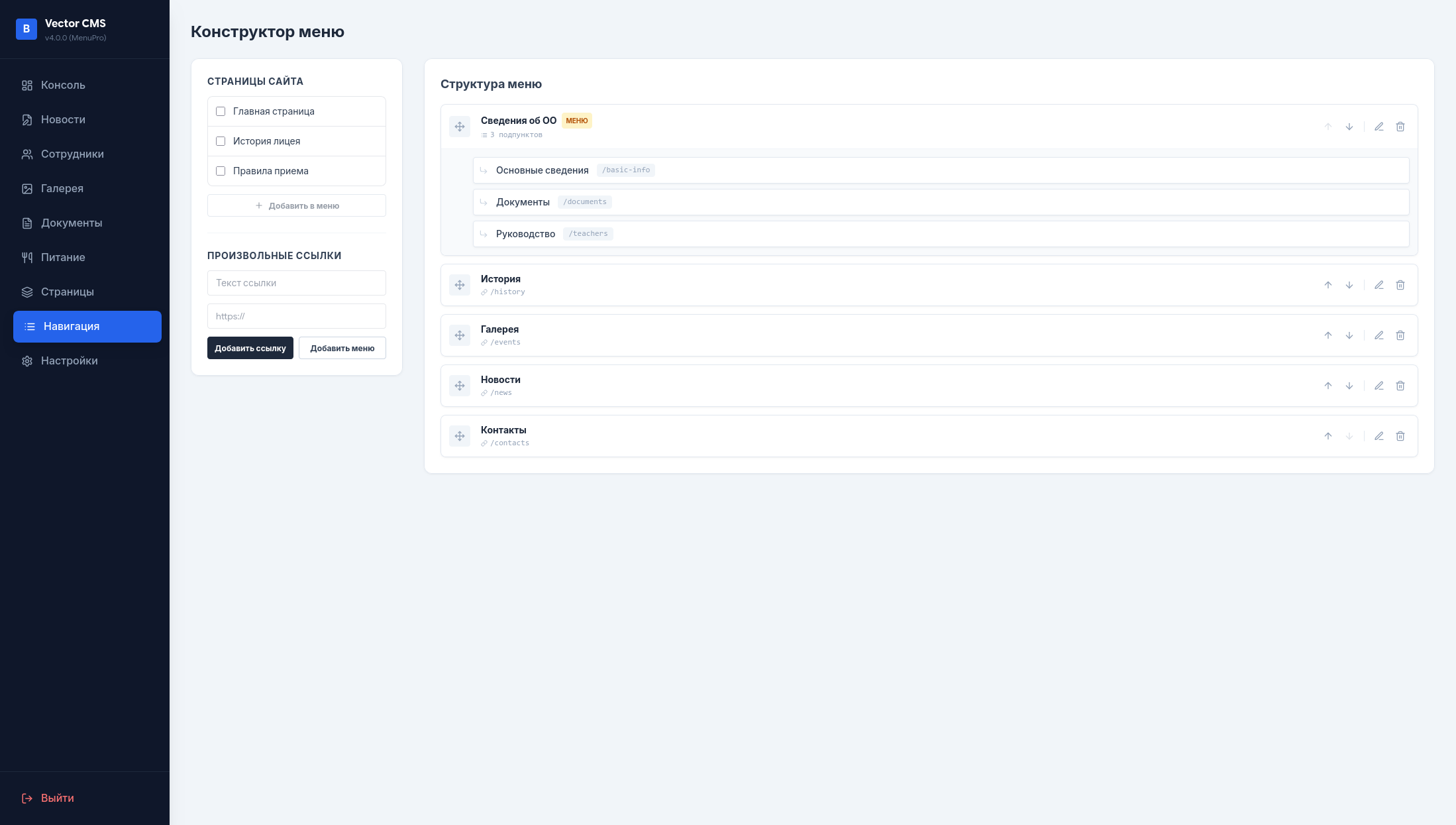
Task: Click the Добавить ссылку button
Action: [x=250, y=348]
